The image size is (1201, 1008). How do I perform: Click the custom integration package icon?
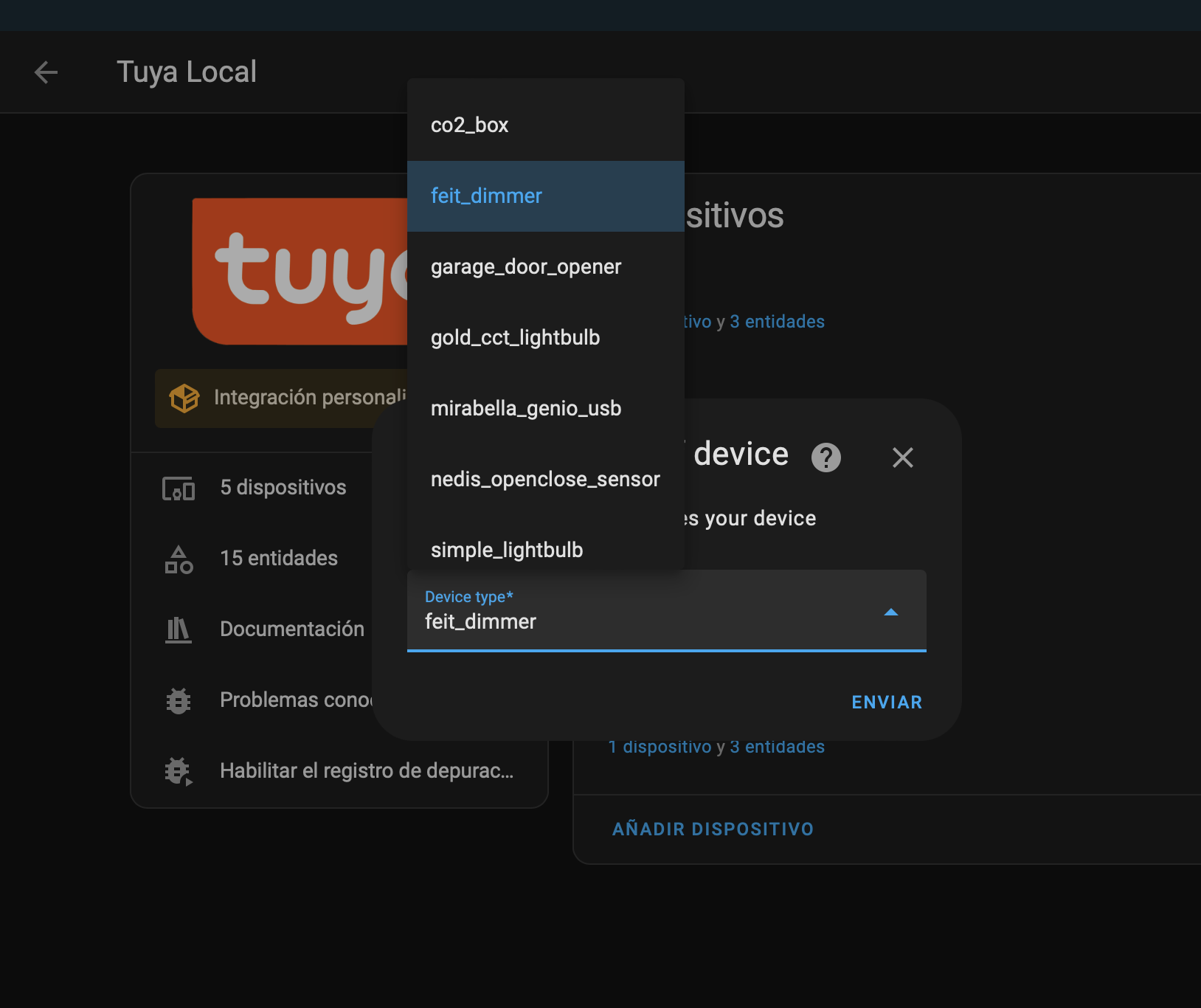184,398
